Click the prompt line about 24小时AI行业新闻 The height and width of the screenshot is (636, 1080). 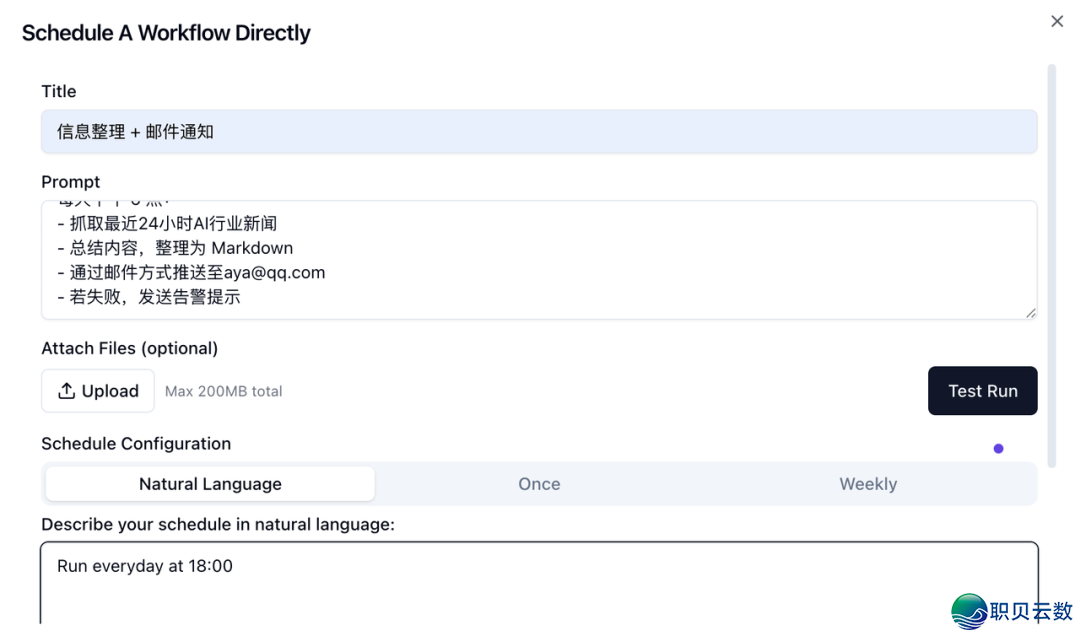click(173, 223)
